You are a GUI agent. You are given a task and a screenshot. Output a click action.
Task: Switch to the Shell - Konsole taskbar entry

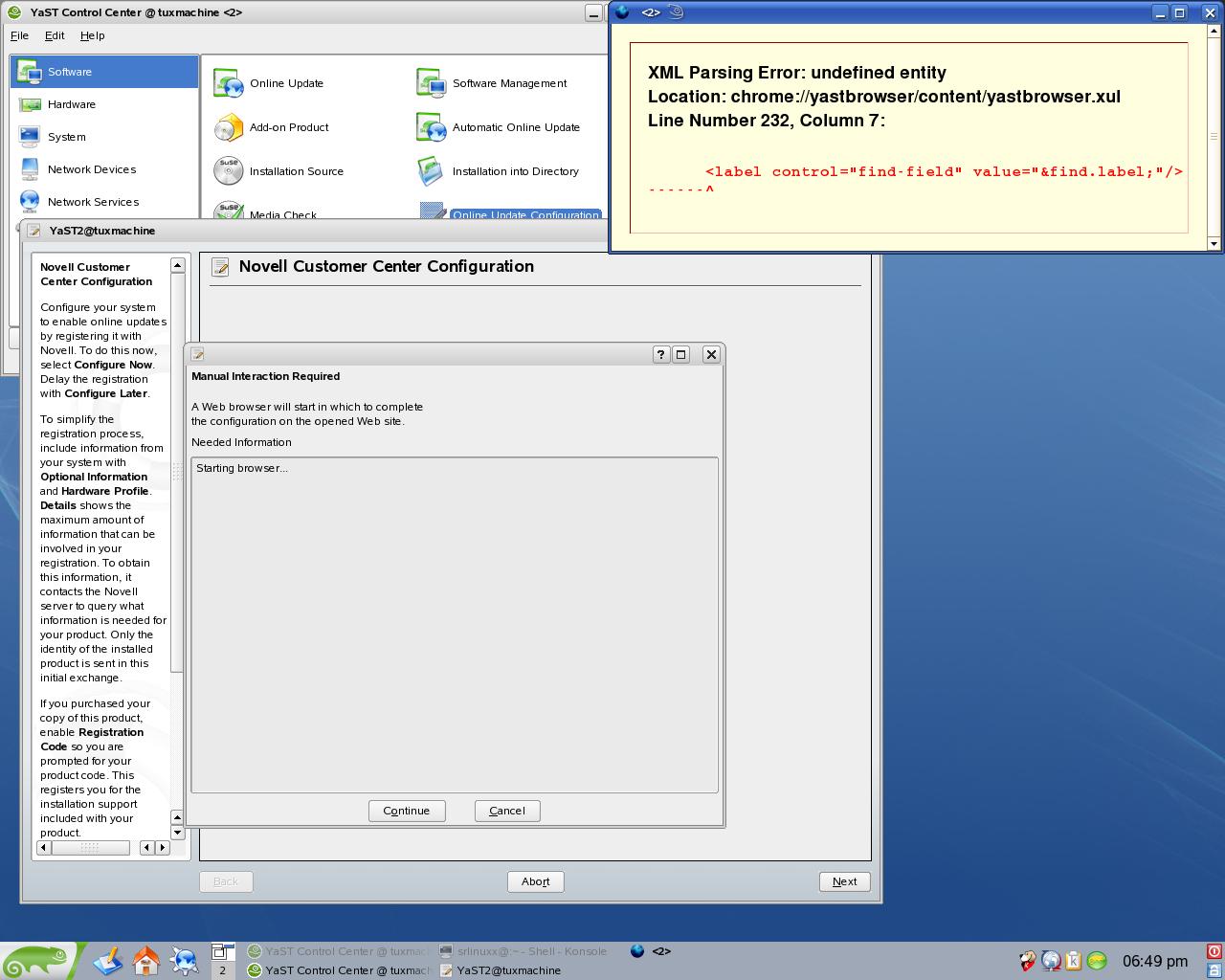coord(523,951)
